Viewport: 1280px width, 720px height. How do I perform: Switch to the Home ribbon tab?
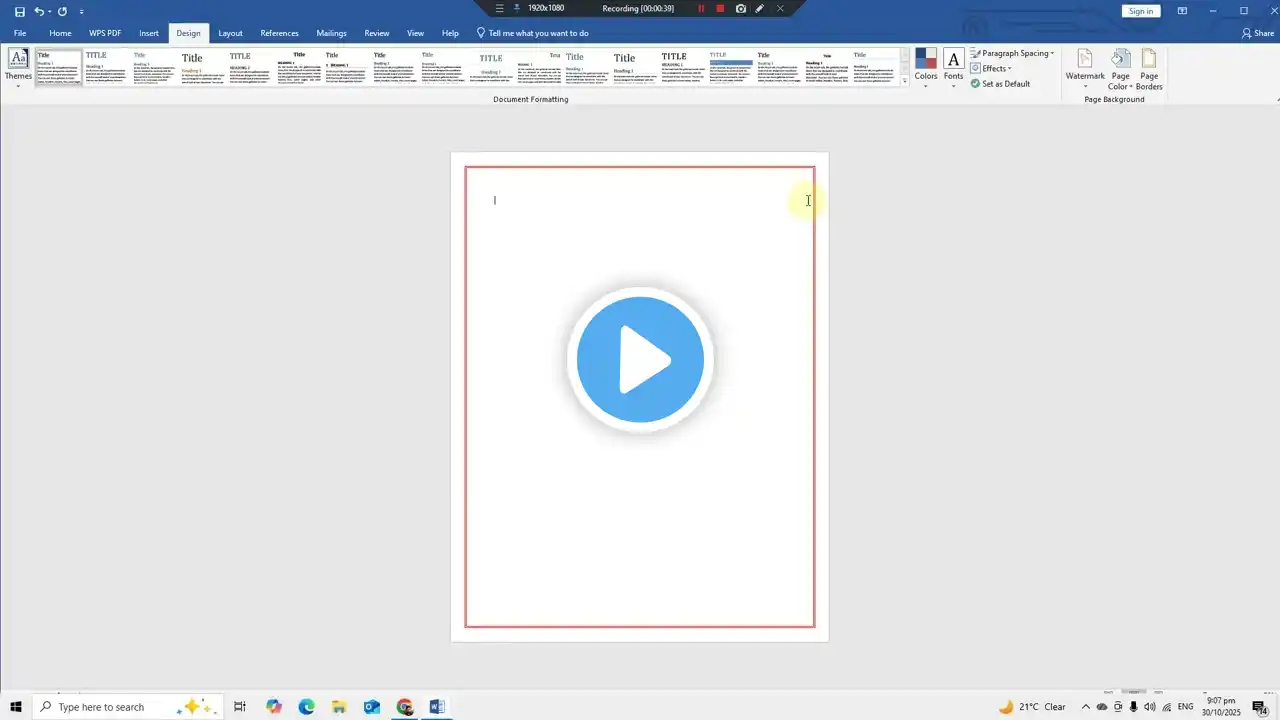(x=60, y=33)
